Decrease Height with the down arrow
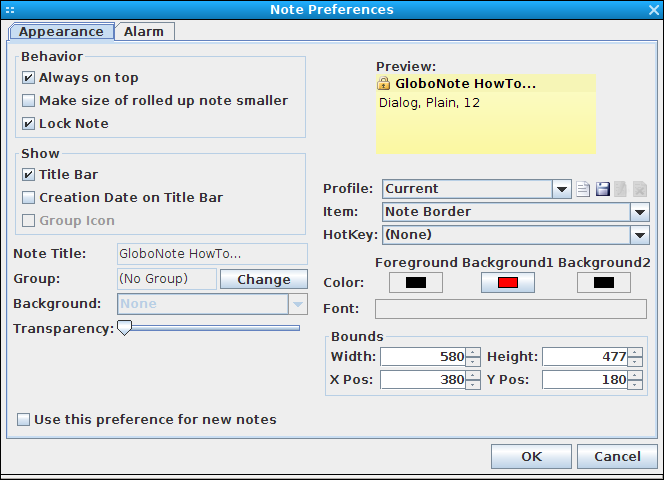This screenshot has width=664, height=480. tap(635, 361)
